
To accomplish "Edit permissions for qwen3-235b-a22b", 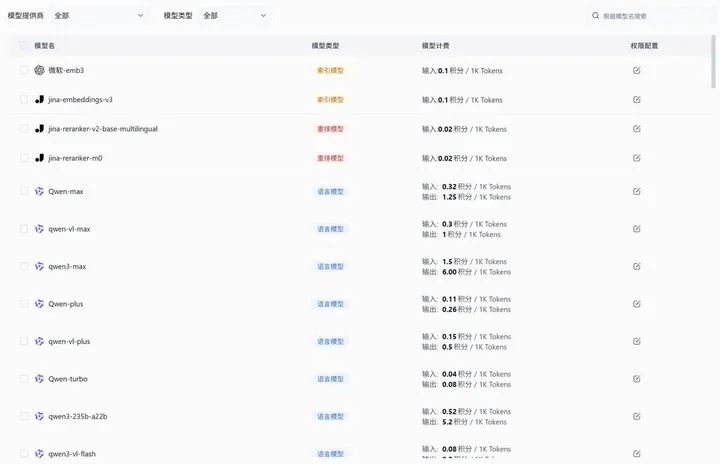I will (x=636, y=416).
